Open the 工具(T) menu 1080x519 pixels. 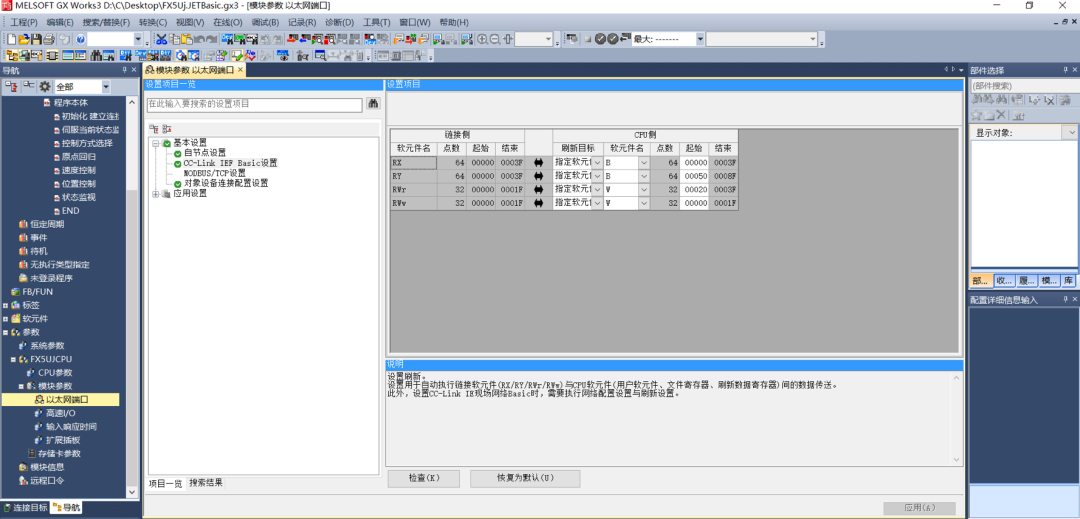(x=377, y=22)
